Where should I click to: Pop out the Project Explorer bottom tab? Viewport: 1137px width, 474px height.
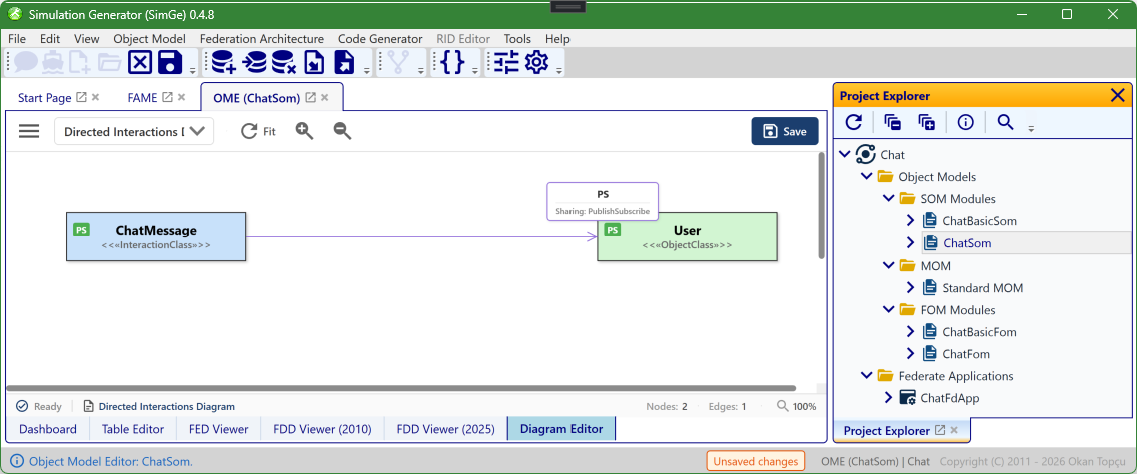(940, 431)
